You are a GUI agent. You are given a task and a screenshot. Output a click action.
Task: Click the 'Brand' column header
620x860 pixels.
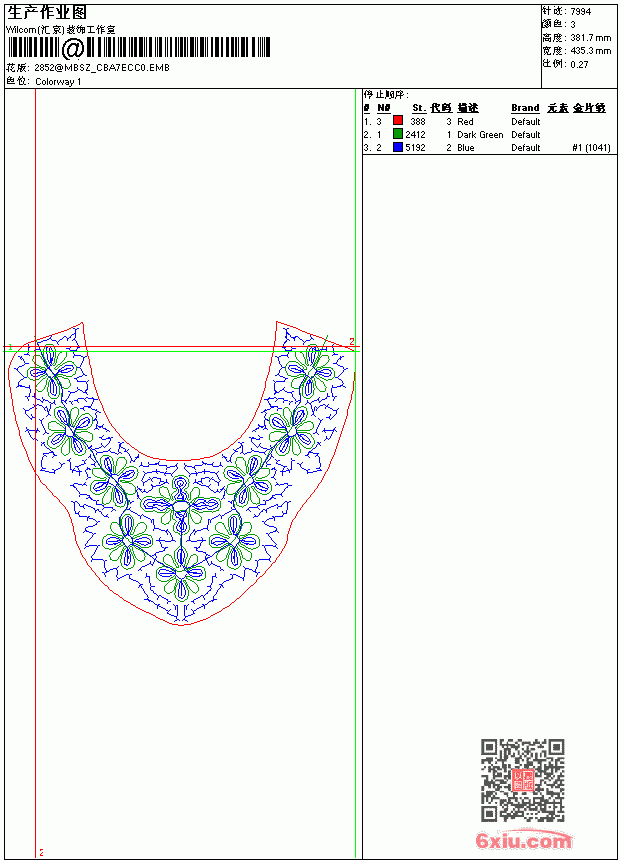coord(525,108)
